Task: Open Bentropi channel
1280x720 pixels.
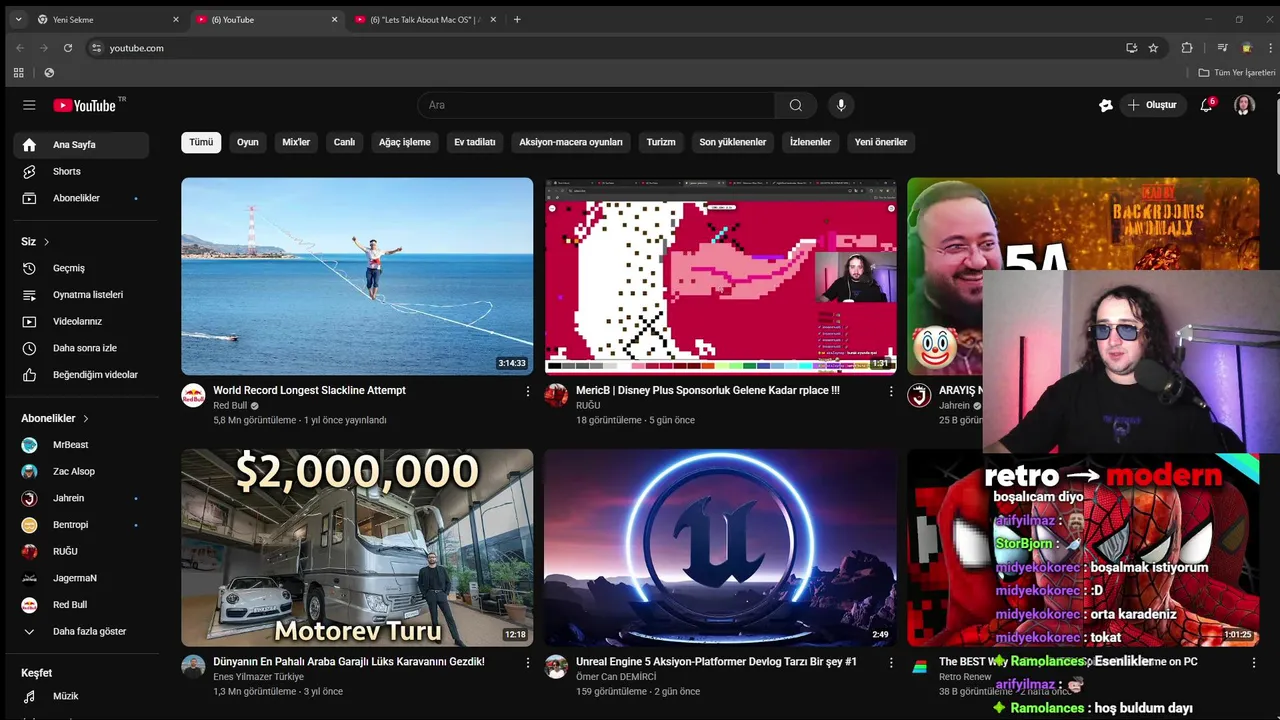Action: pyautogui.click(x=81, y=525)
